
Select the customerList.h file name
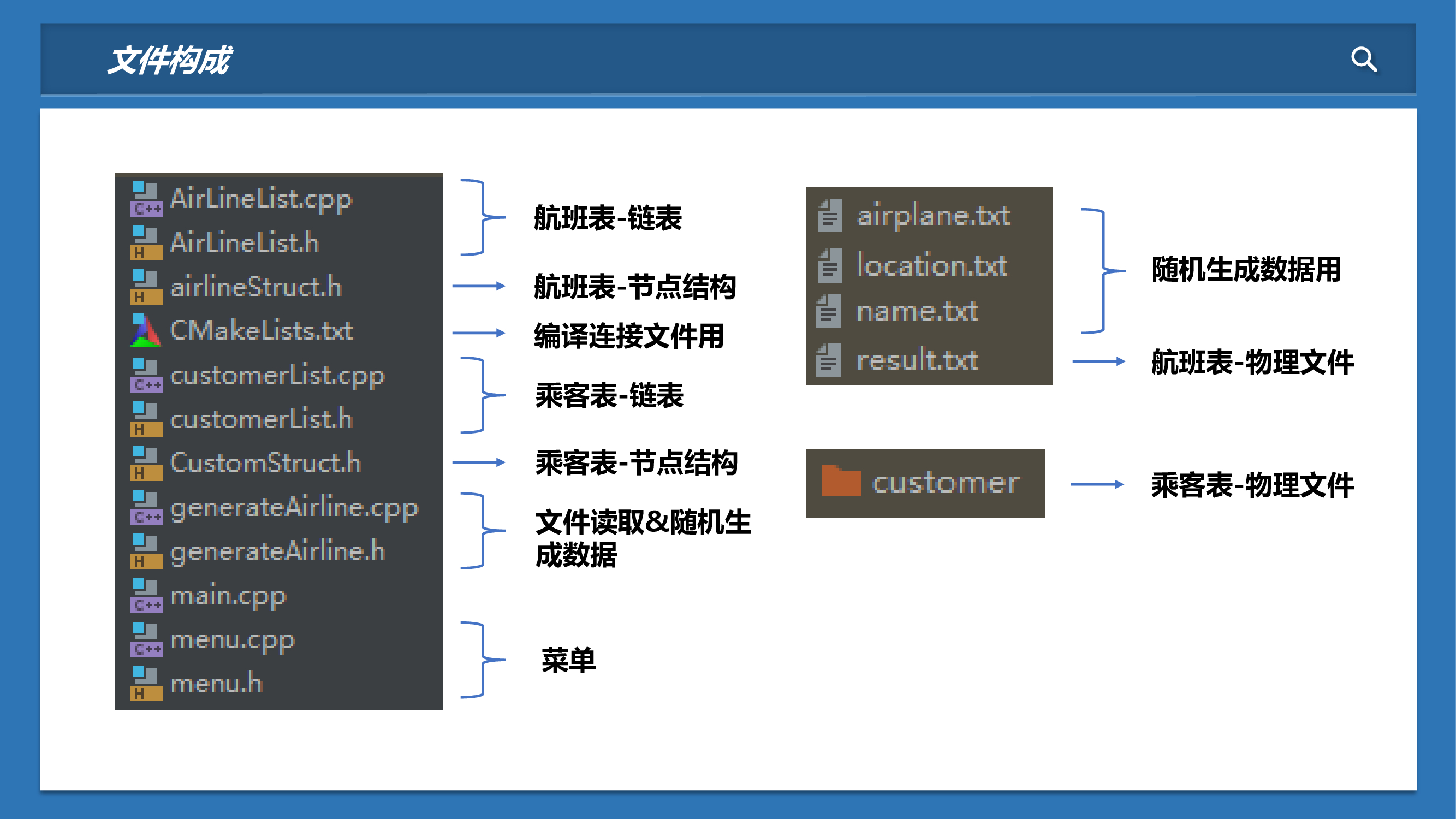pos(261,419)
